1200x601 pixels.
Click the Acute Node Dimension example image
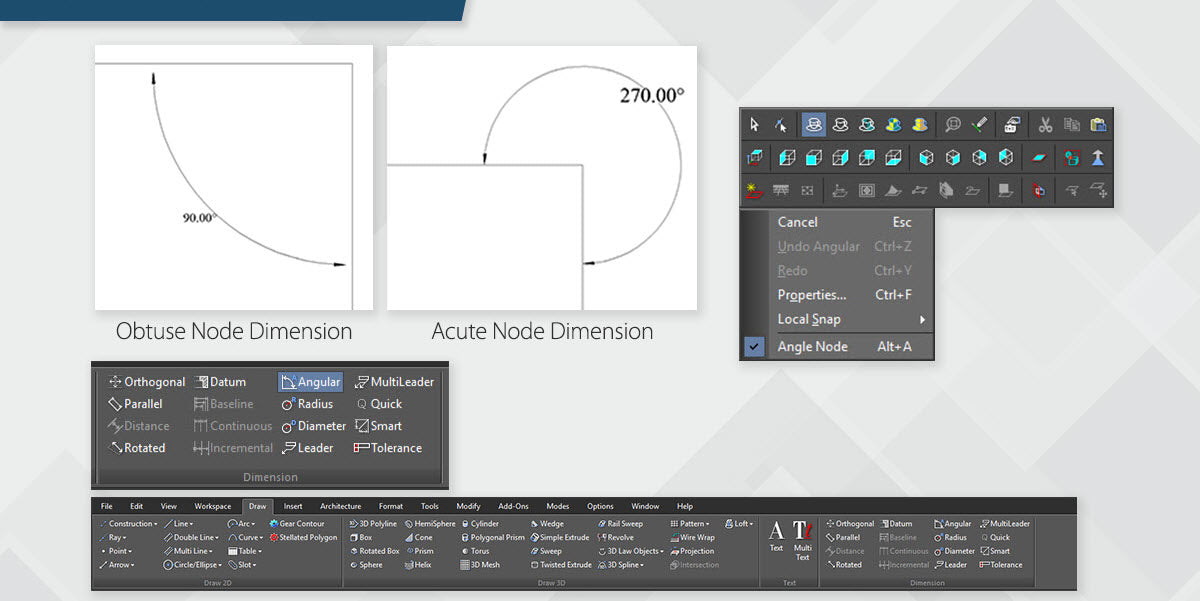542,177
